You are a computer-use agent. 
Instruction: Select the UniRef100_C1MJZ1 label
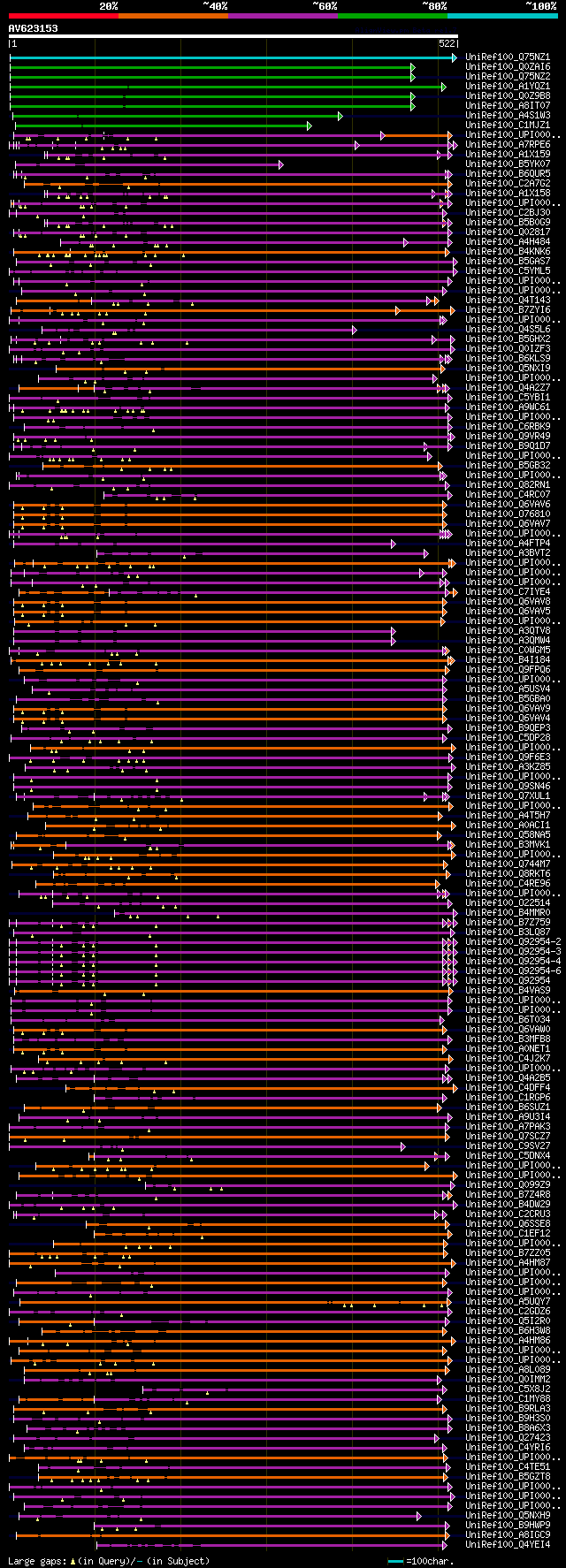tap(508, 126)
